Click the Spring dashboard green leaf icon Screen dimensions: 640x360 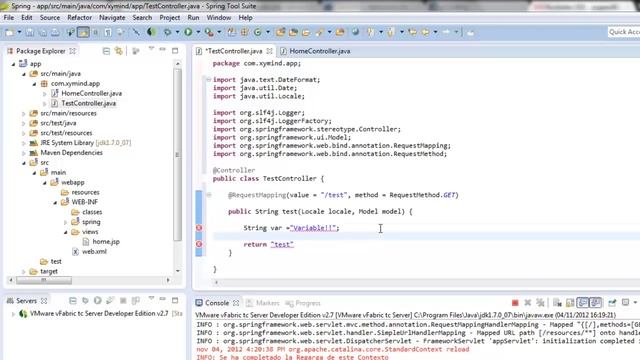click(x=151, y=32)
